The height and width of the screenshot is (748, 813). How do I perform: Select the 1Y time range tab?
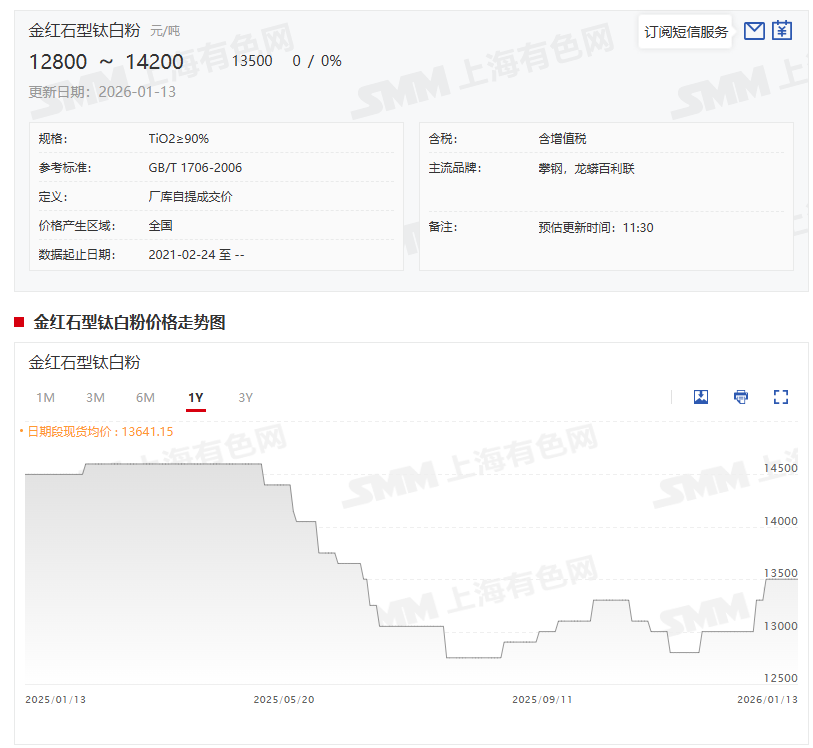click(x=196, y=398)
